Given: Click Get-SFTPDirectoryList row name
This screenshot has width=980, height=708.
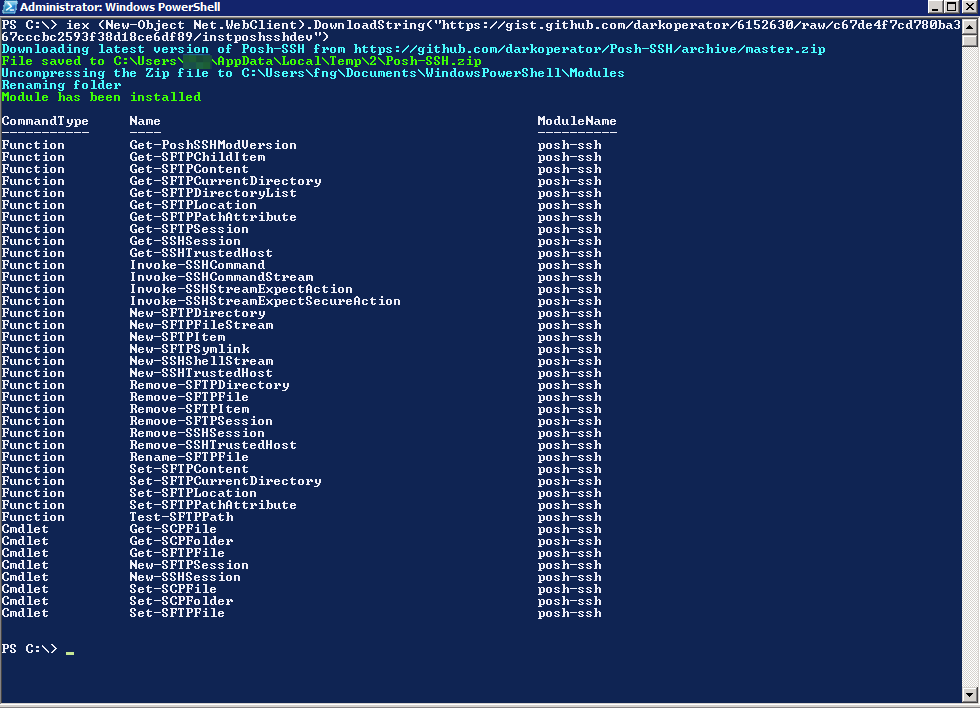Looking at the screenshot, I should click(213, 193).
